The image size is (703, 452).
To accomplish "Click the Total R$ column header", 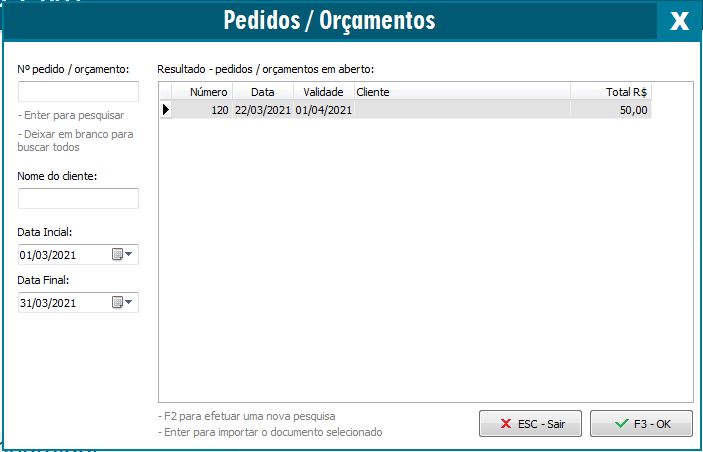I will [x=611, y=92].
